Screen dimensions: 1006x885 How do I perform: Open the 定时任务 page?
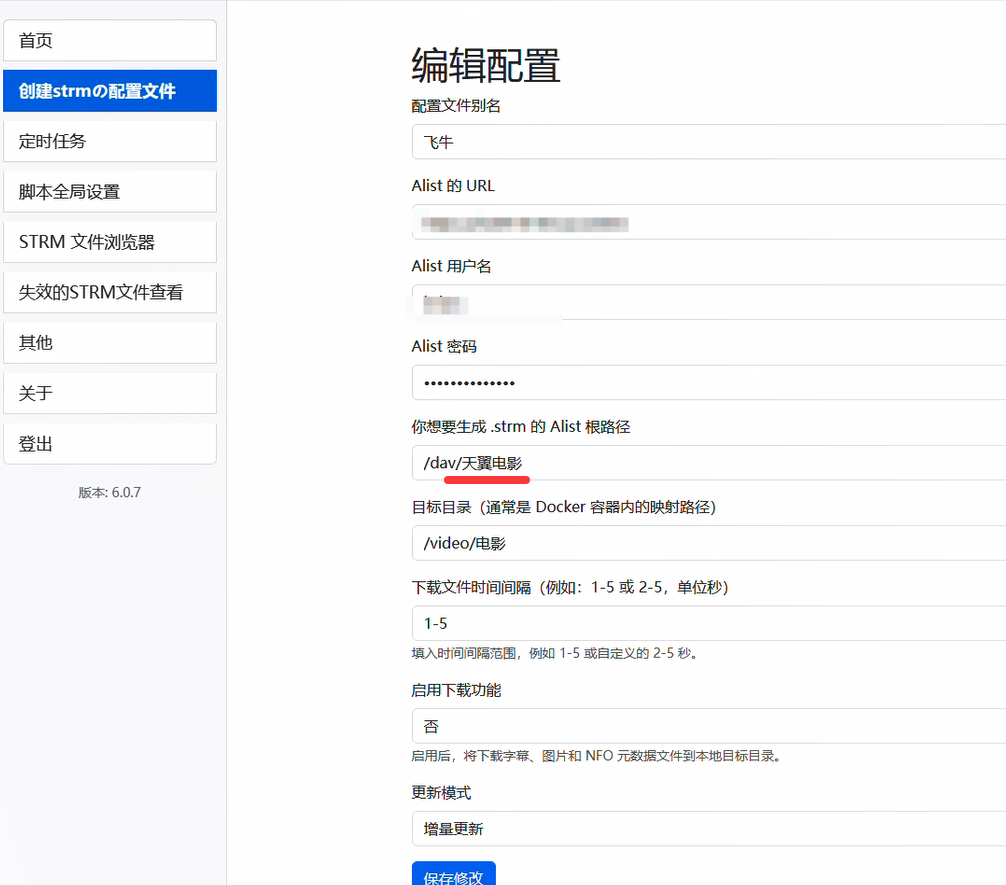(110, 141)
